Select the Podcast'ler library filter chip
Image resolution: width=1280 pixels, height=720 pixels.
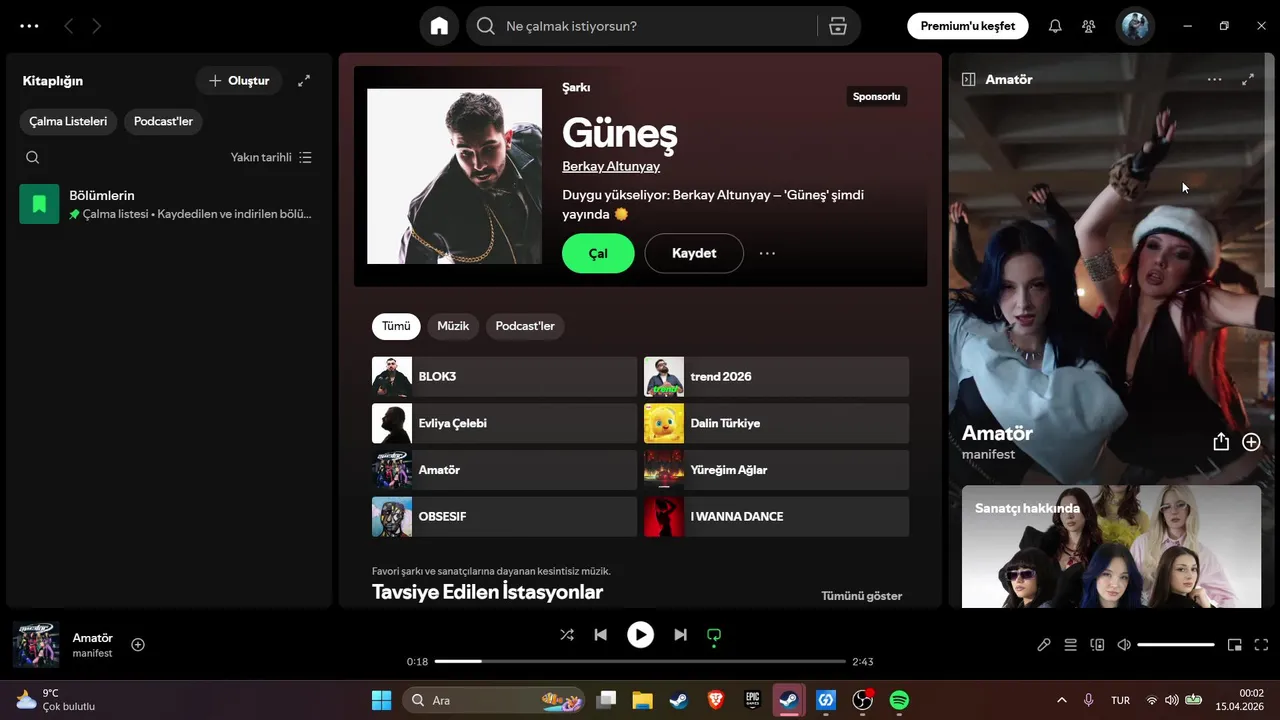163,121
